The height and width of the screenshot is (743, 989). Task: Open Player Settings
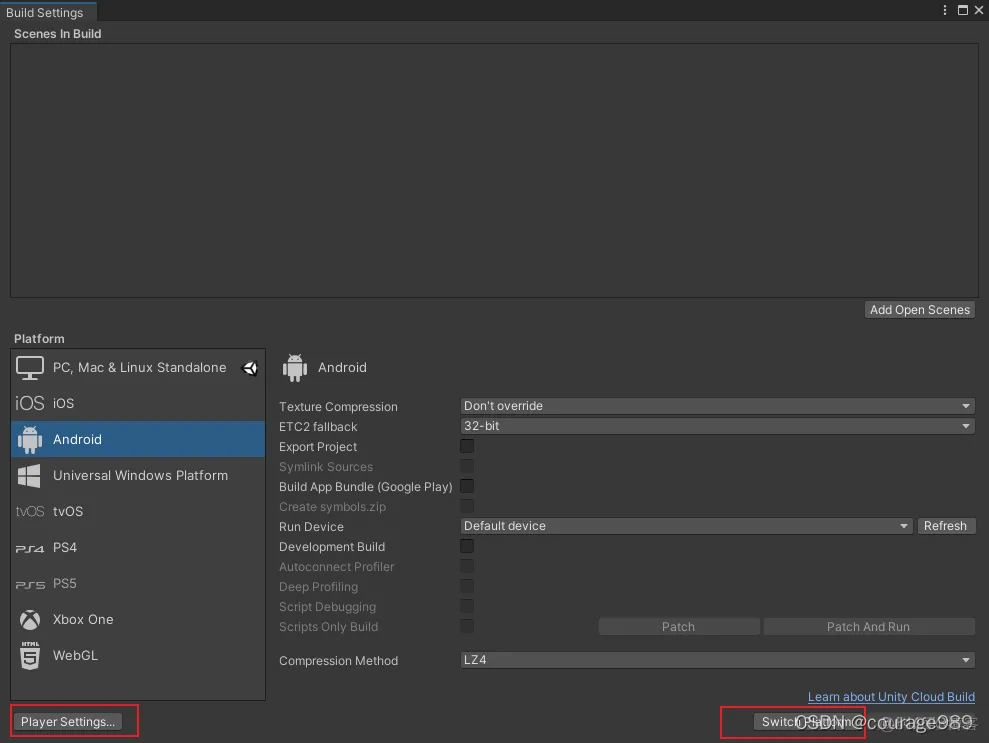(68, 722)
